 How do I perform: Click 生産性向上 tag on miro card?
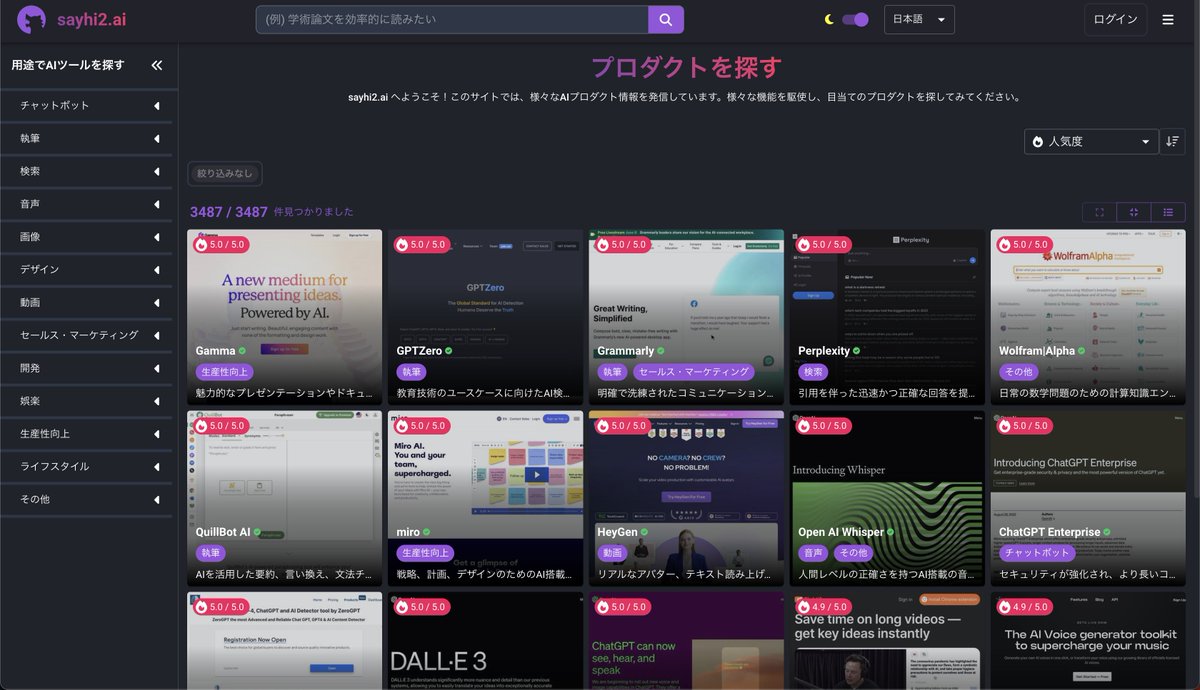[x=427, y=553]
